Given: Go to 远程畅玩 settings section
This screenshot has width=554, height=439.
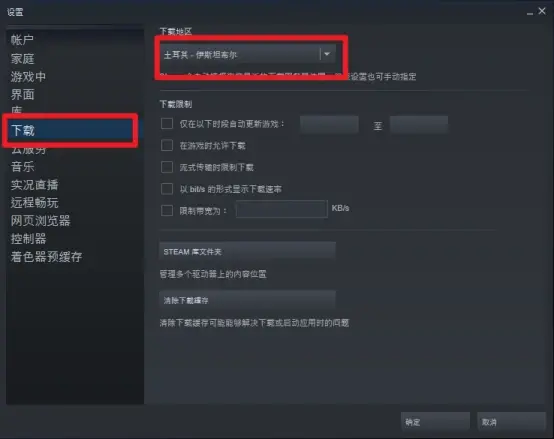Looking at the screenshot, I should click(x=34, y=203).
